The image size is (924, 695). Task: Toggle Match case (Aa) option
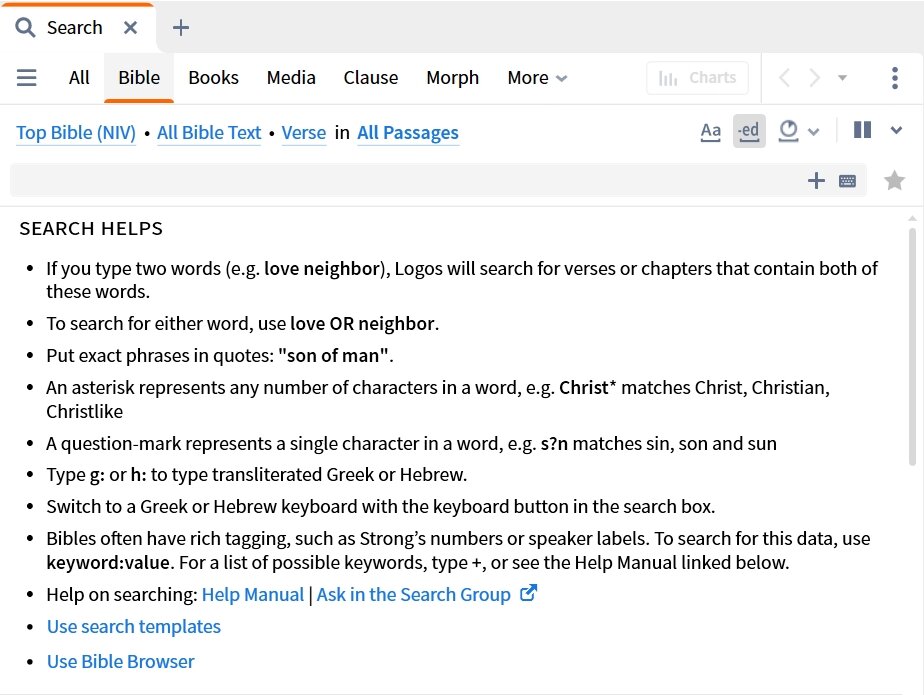(x=711, y=131)
